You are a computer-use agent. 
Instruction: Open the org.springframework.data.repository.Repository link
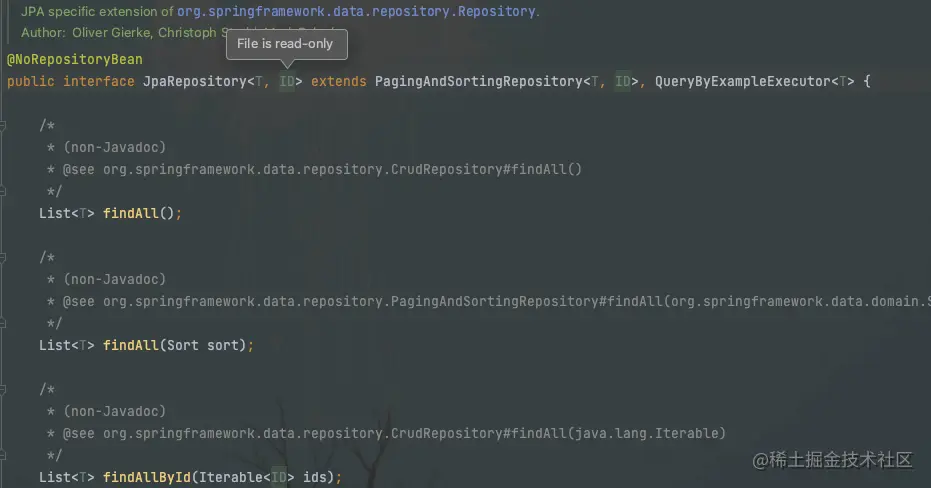(x=356, y=11)
